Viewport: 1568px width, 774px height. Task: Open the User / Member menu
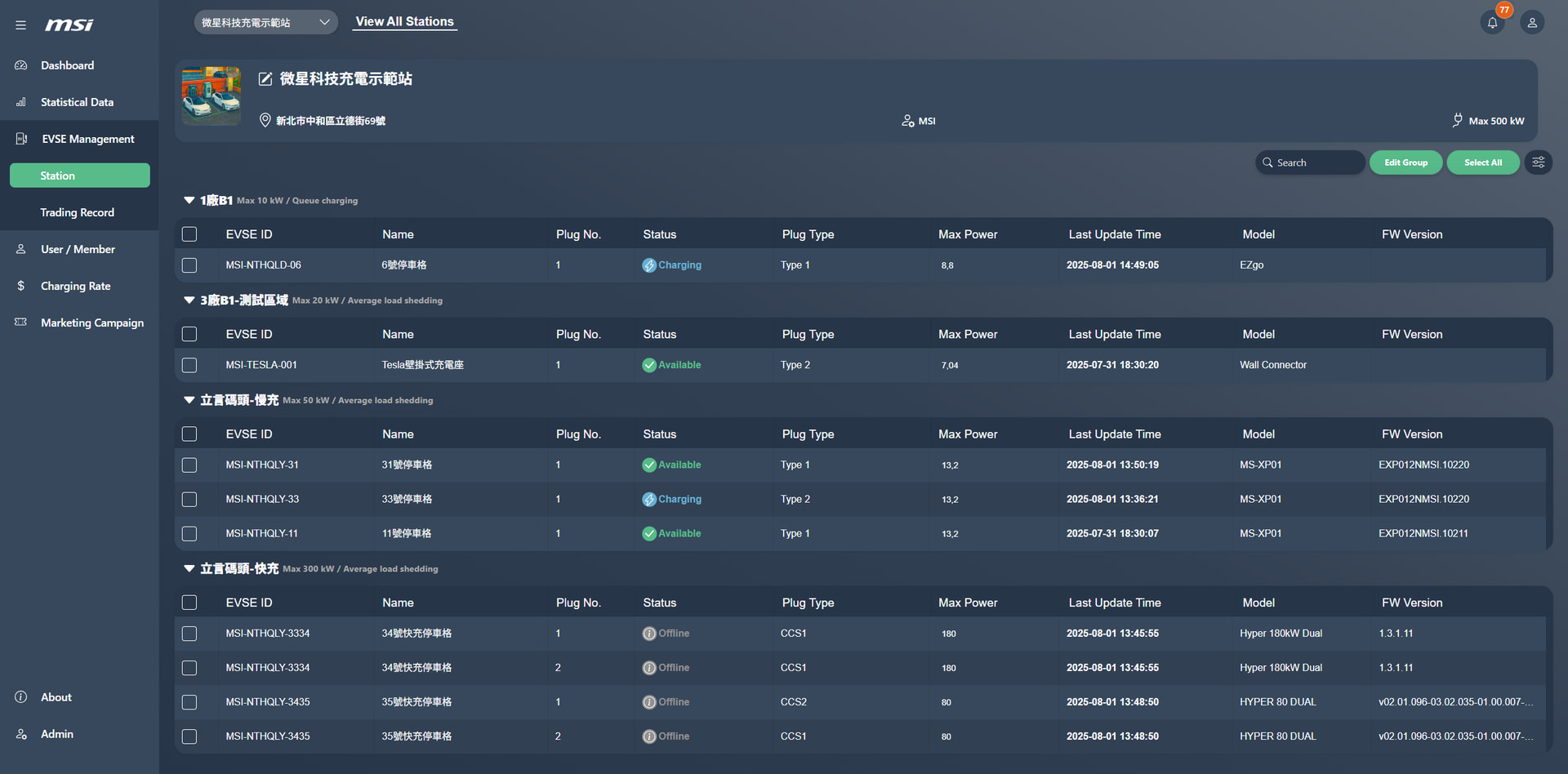(78, 249)
